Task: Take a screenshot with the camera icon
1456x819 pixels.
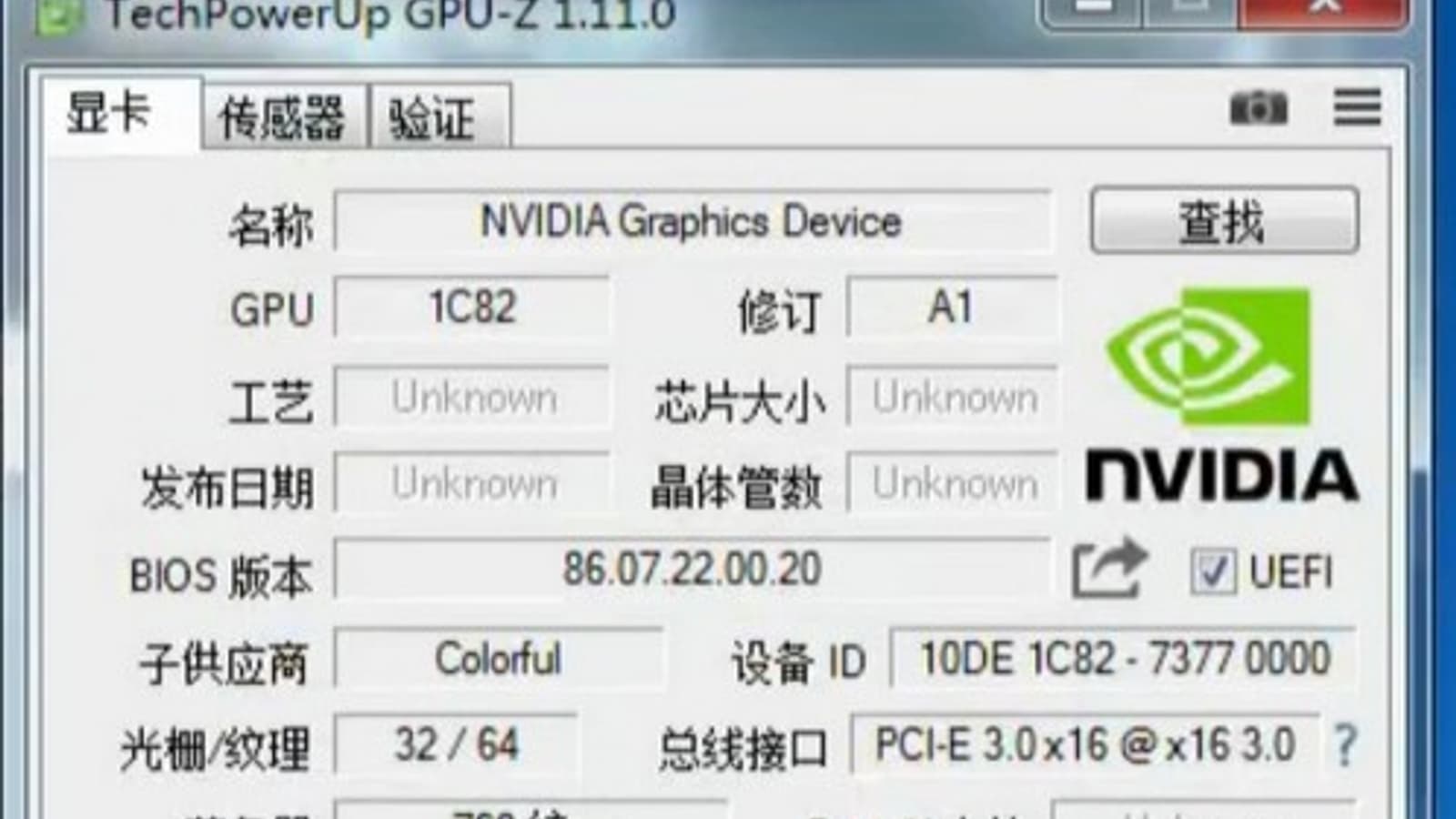Action: pos(1258,108)
